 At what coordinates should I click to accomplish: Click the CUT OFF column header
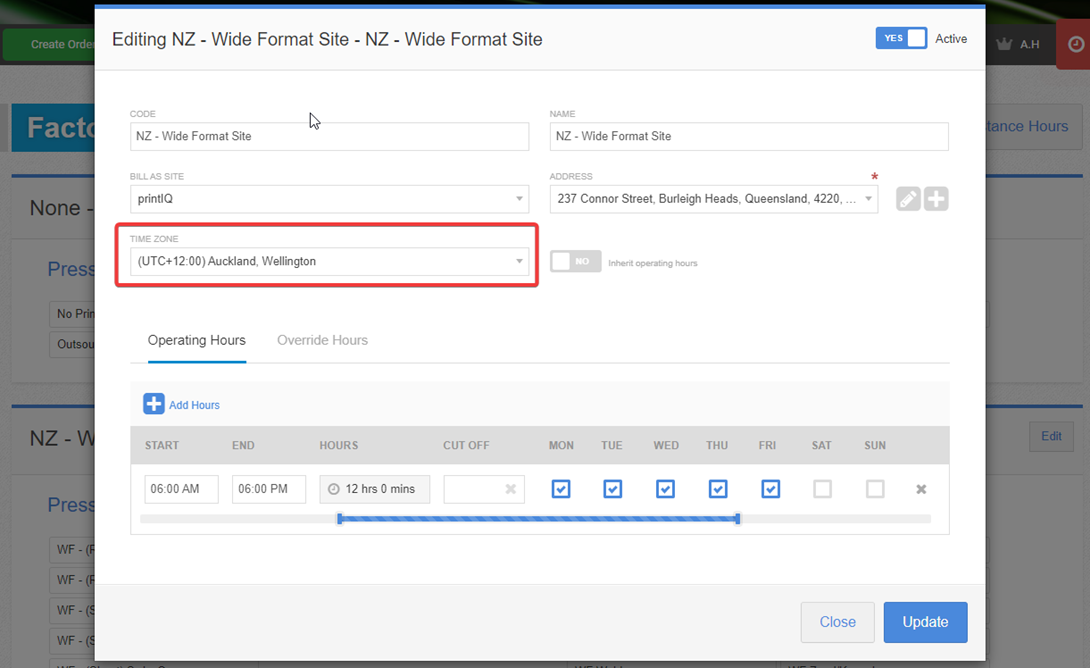(466, 445)
